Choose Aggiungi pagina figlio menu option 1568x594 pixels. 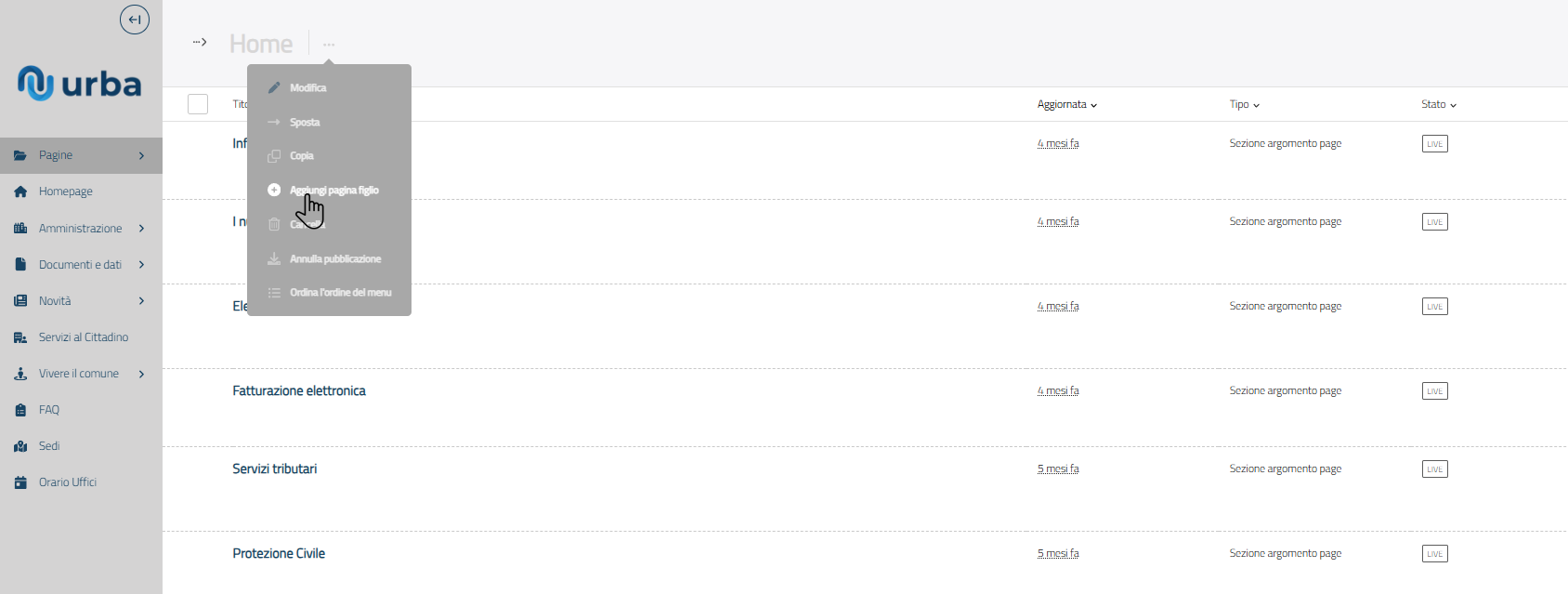pos(333,191)
